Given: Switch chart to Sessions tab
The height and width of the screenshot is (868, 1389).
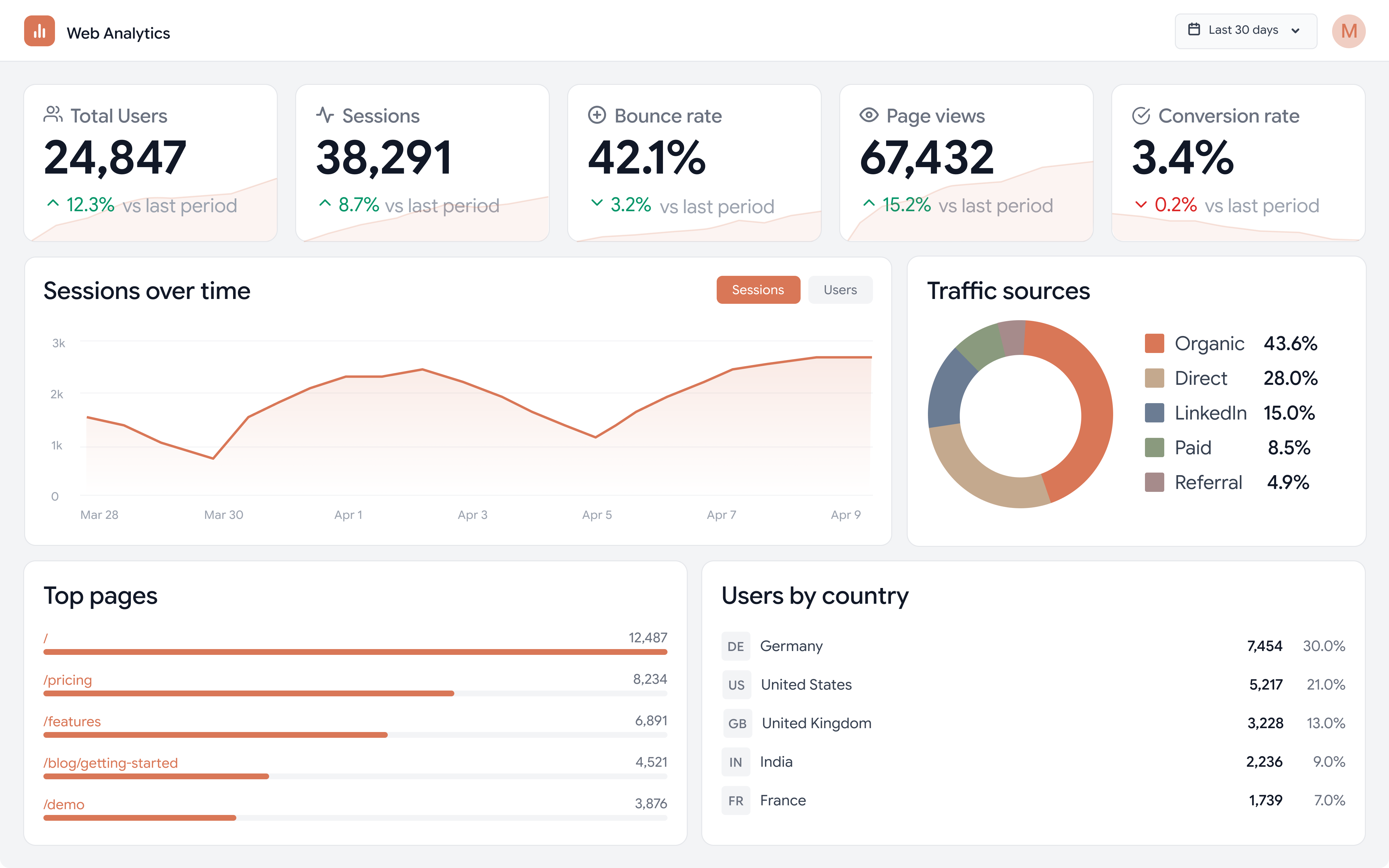Looking at the screenshot, I should pyautogui.click(x=758, y=290).
